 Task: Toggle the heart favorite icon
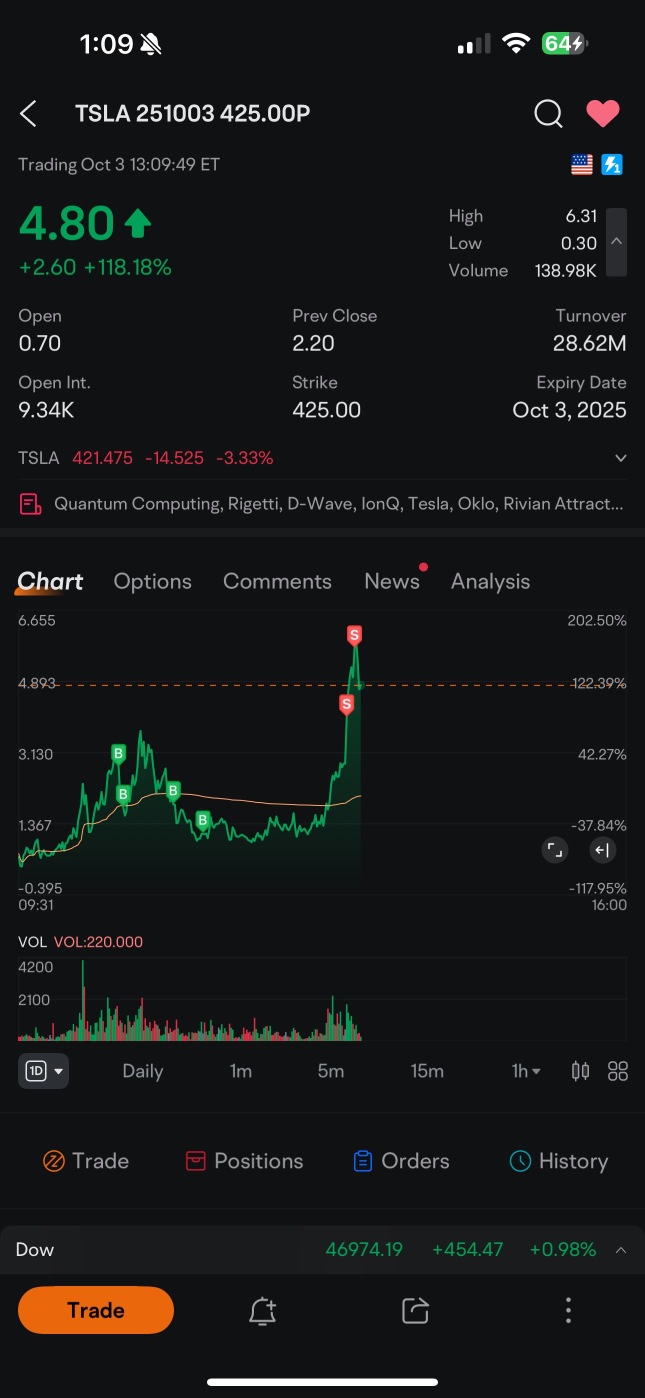[x=602, y=114]
